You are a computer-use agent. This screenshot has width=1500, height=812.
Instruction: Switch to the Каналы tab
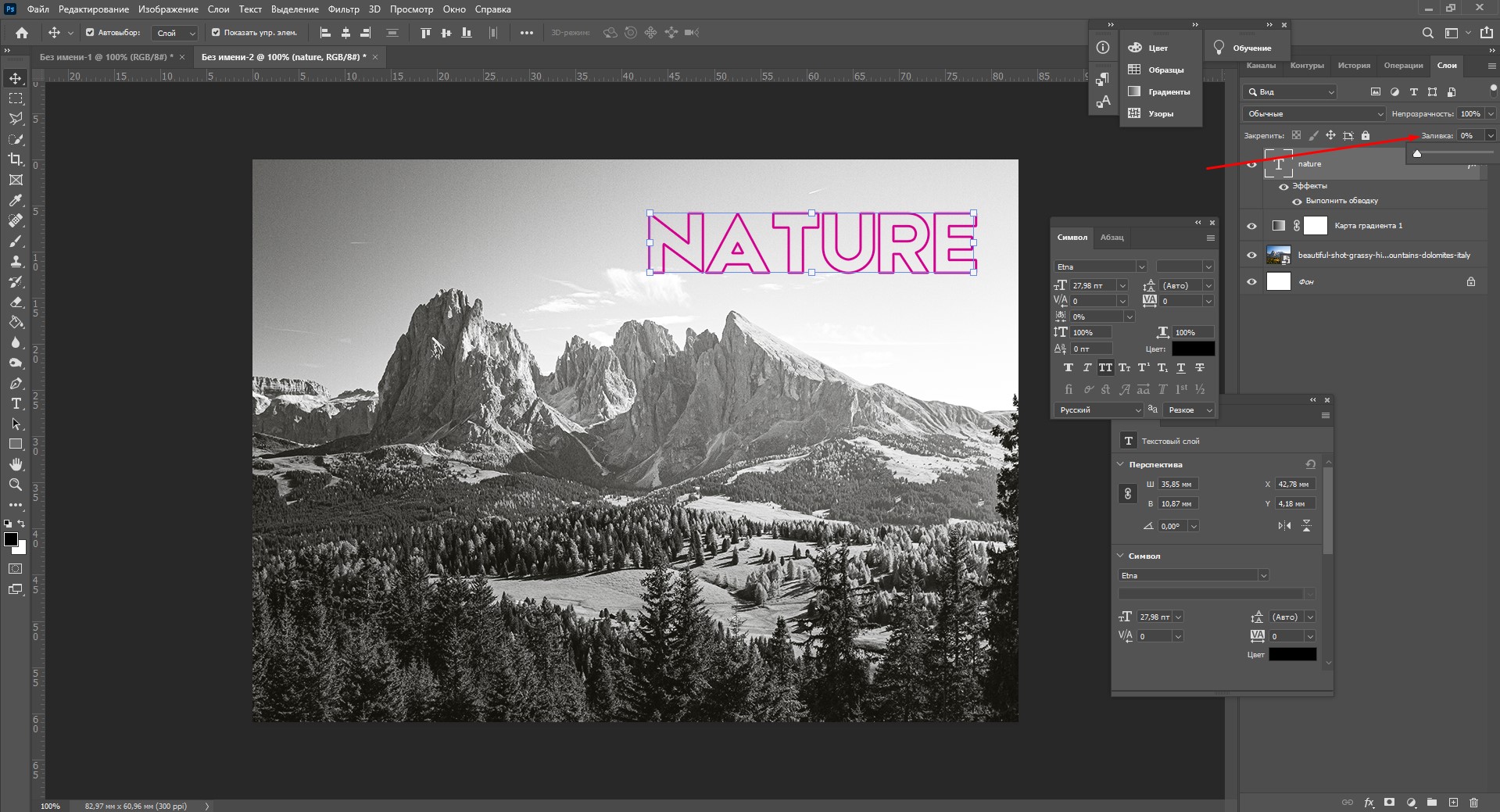pyautogui.click(x=1260, y=66)
